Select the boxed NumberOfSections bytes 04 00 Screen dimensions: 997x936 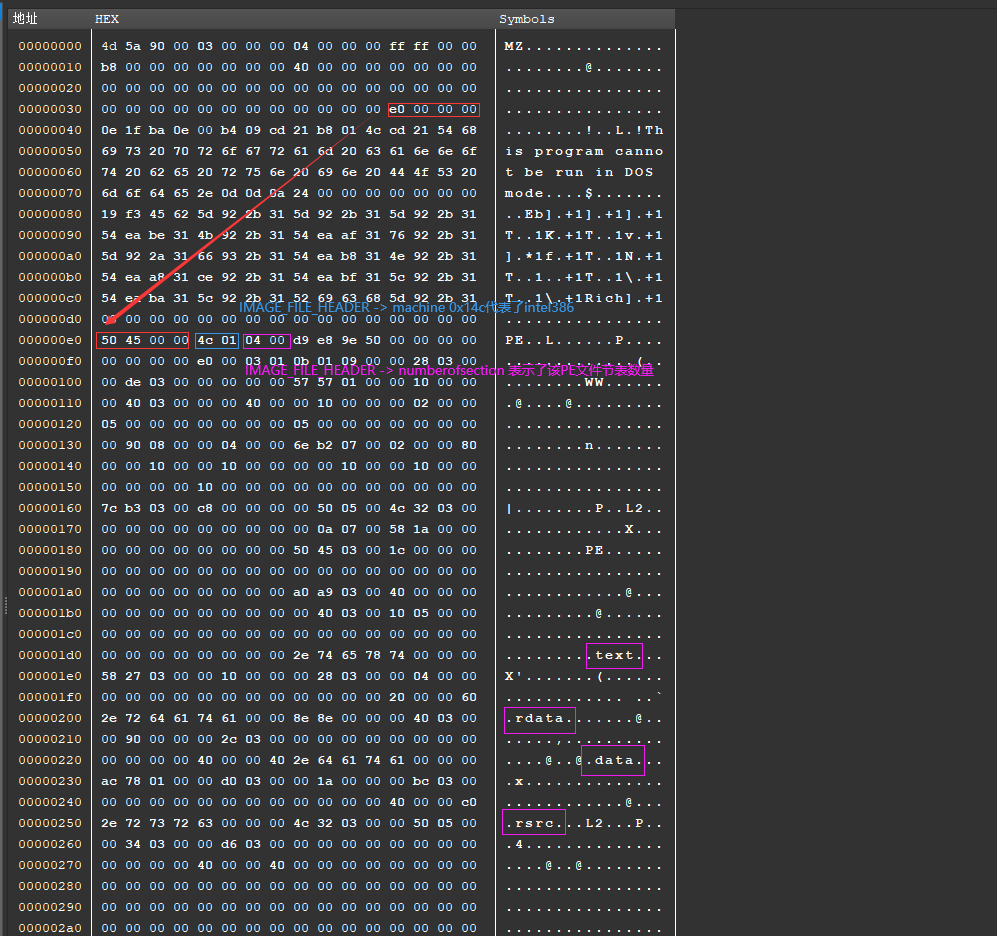[x=266, y=340]
